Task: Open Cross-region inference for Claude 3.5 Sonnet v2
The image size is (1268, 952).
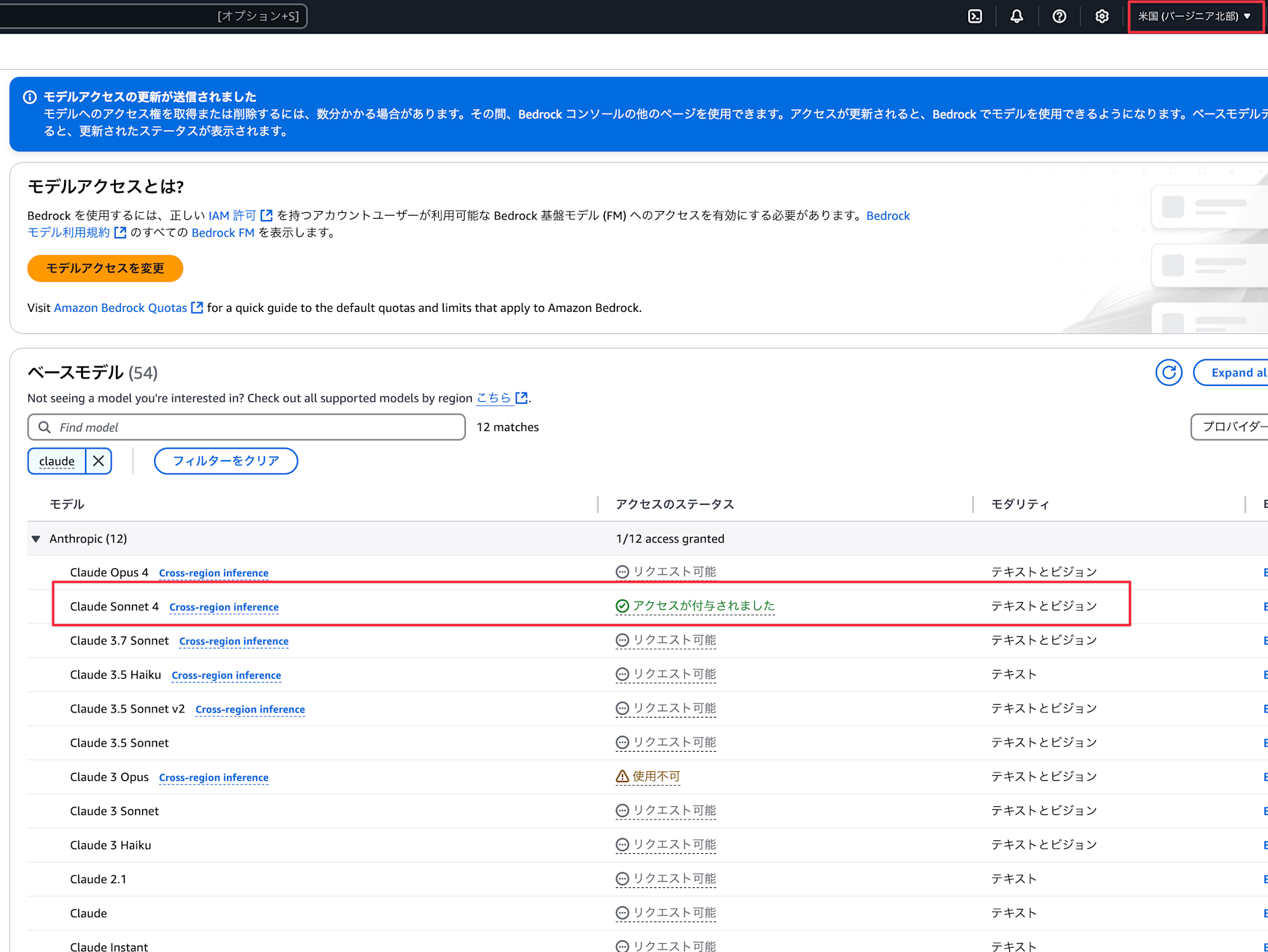Action: (250, 709)
